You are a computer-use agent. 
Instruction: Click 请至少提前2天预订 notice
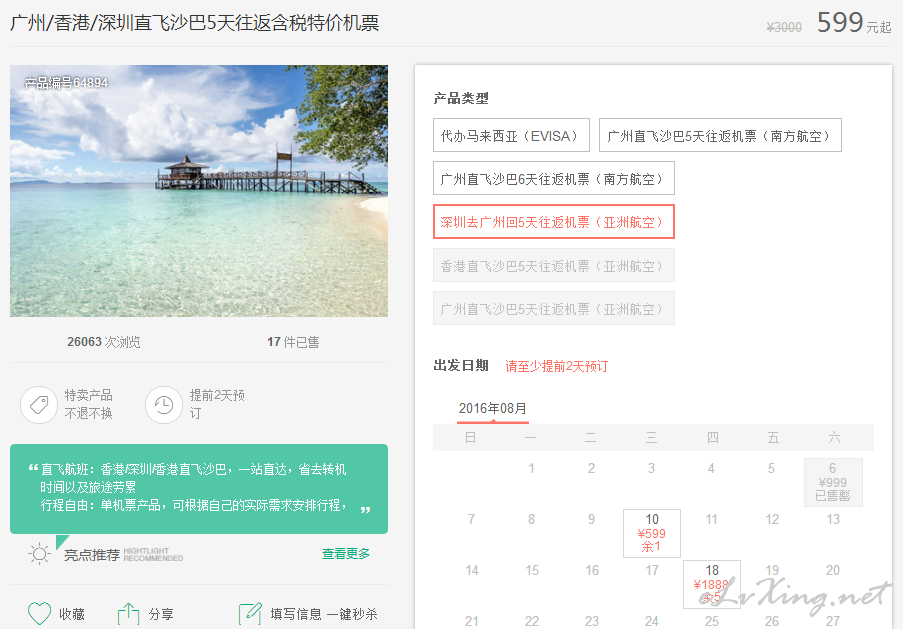click(x=556, y=366)
